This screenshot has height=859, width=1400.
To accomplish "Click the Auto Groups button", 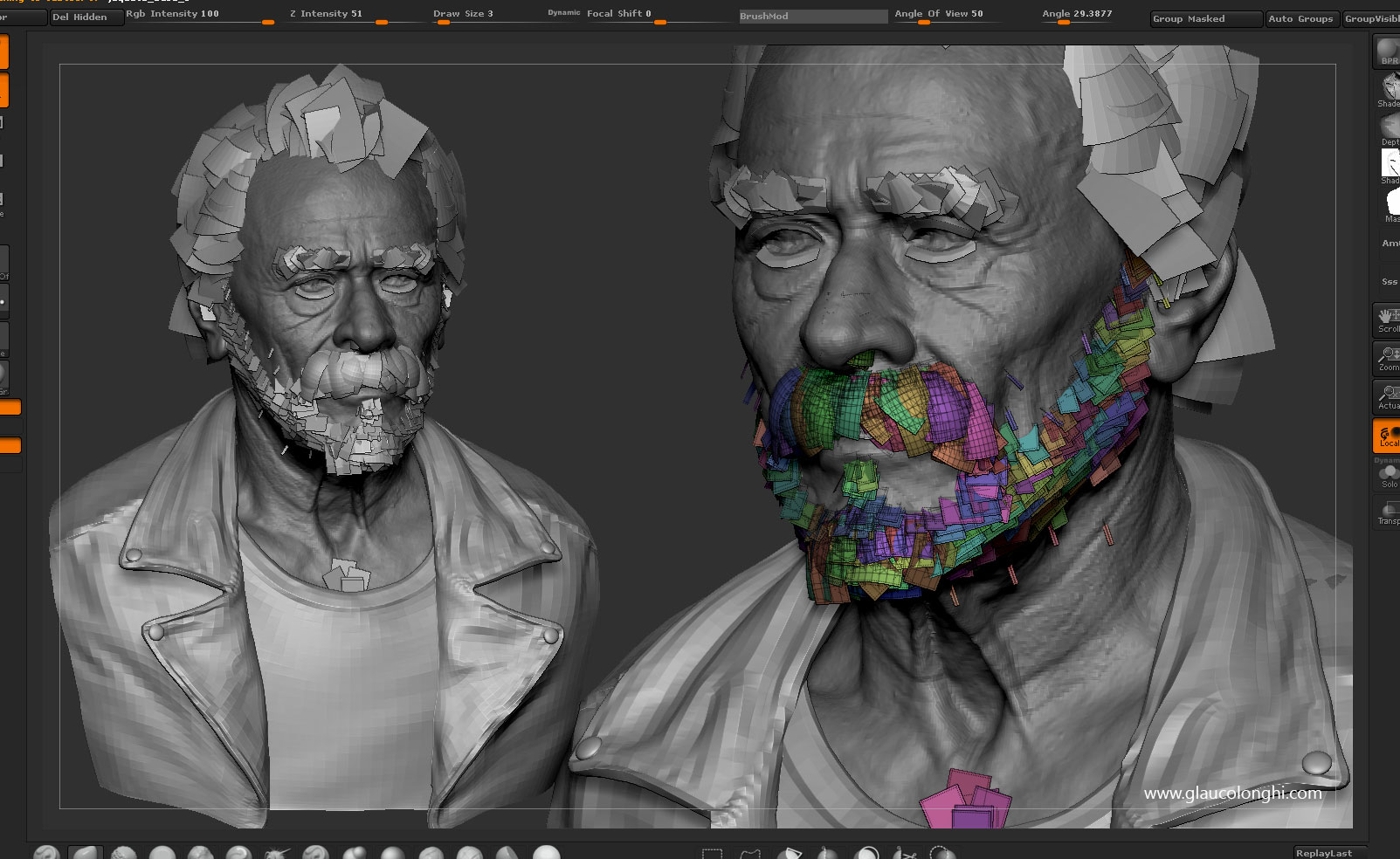I will pos(1301,18).
